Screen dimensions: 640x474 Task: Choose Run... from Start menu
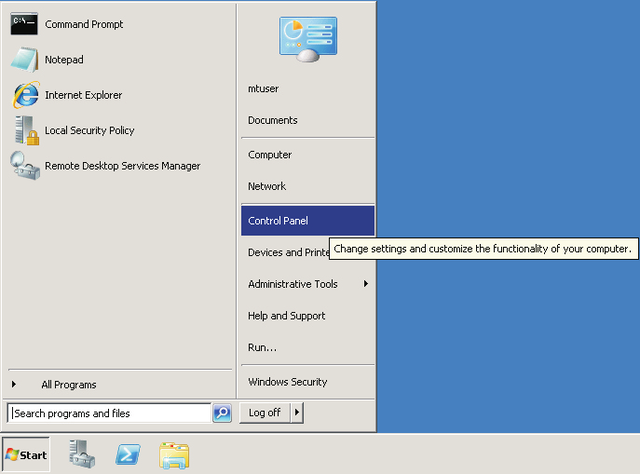click(308, 347)
